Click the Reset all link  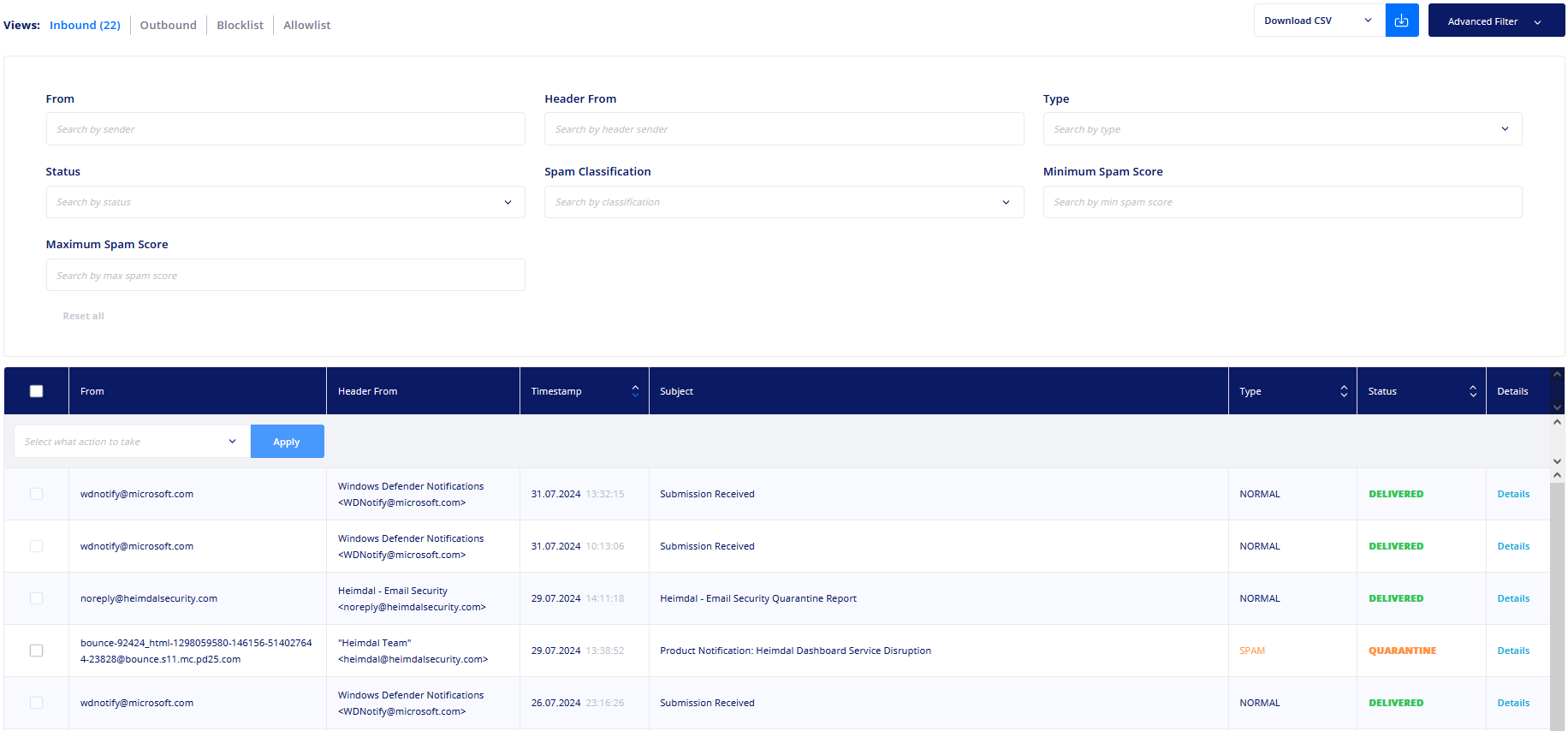click(x=83, y=316)
